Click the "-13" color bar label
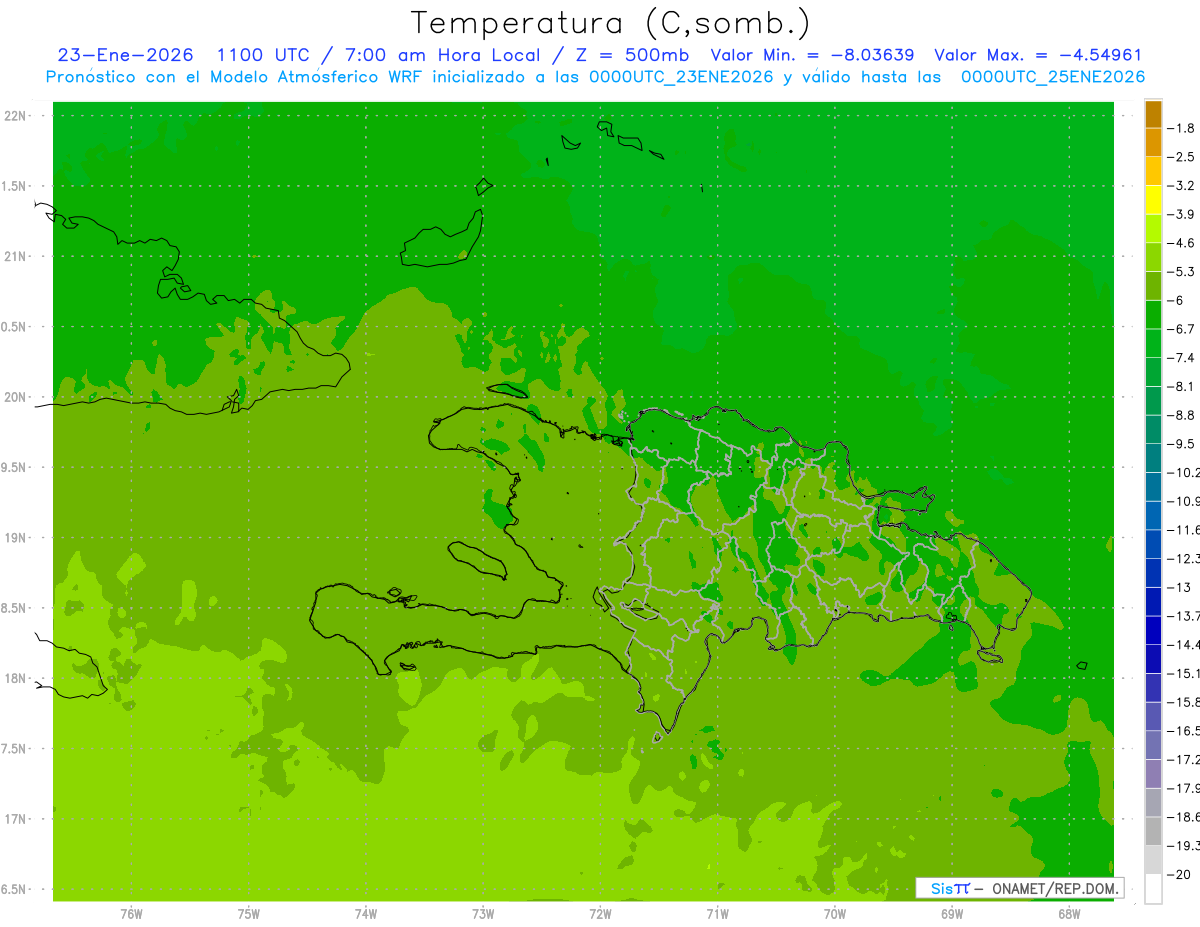1200x927 pixels. 1179,587
